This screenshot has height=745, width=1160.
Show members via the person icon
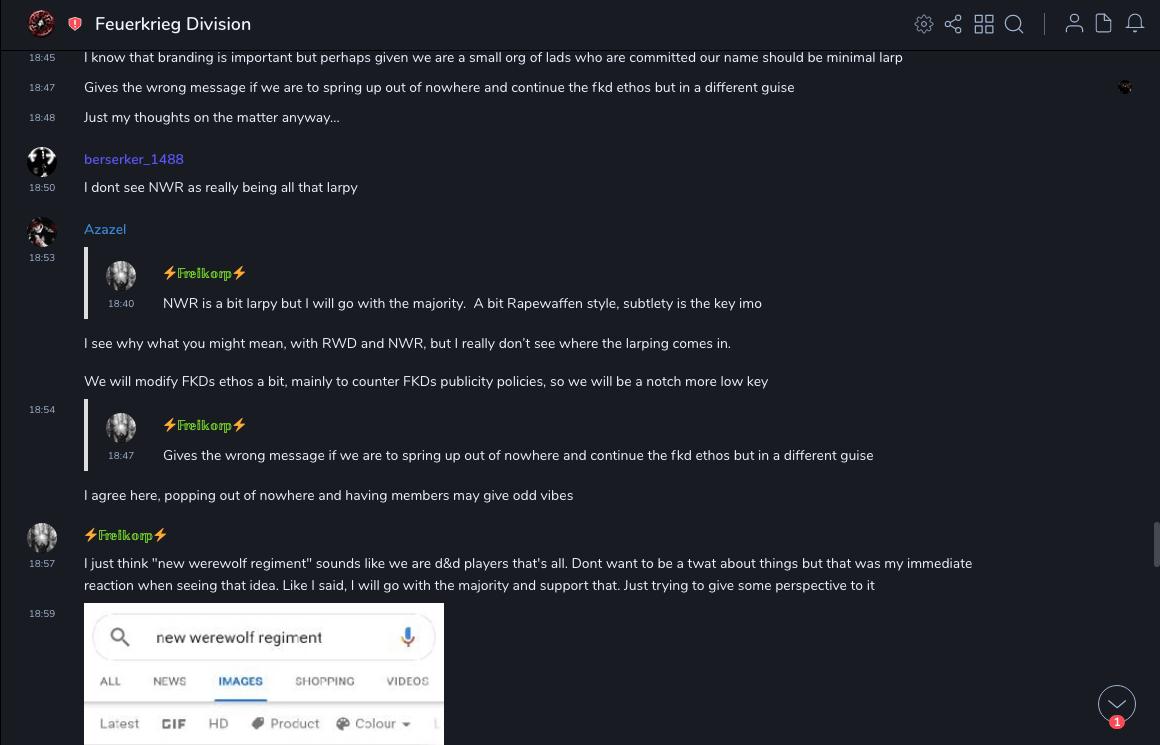tap(1074, 24)
